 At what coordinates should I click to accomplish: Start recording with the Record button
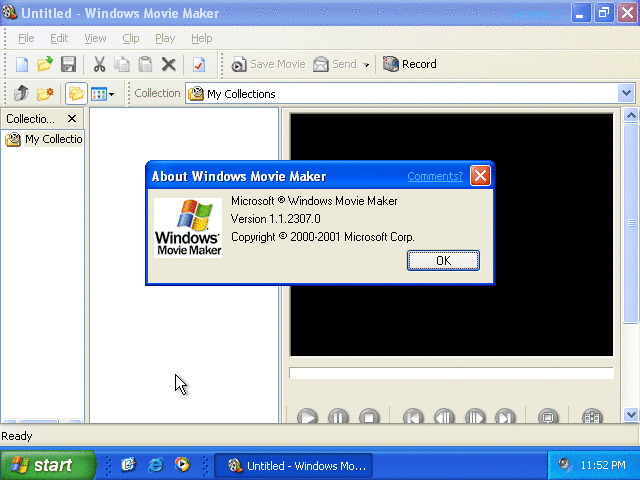pyautogui.click(x=409, y=64)
